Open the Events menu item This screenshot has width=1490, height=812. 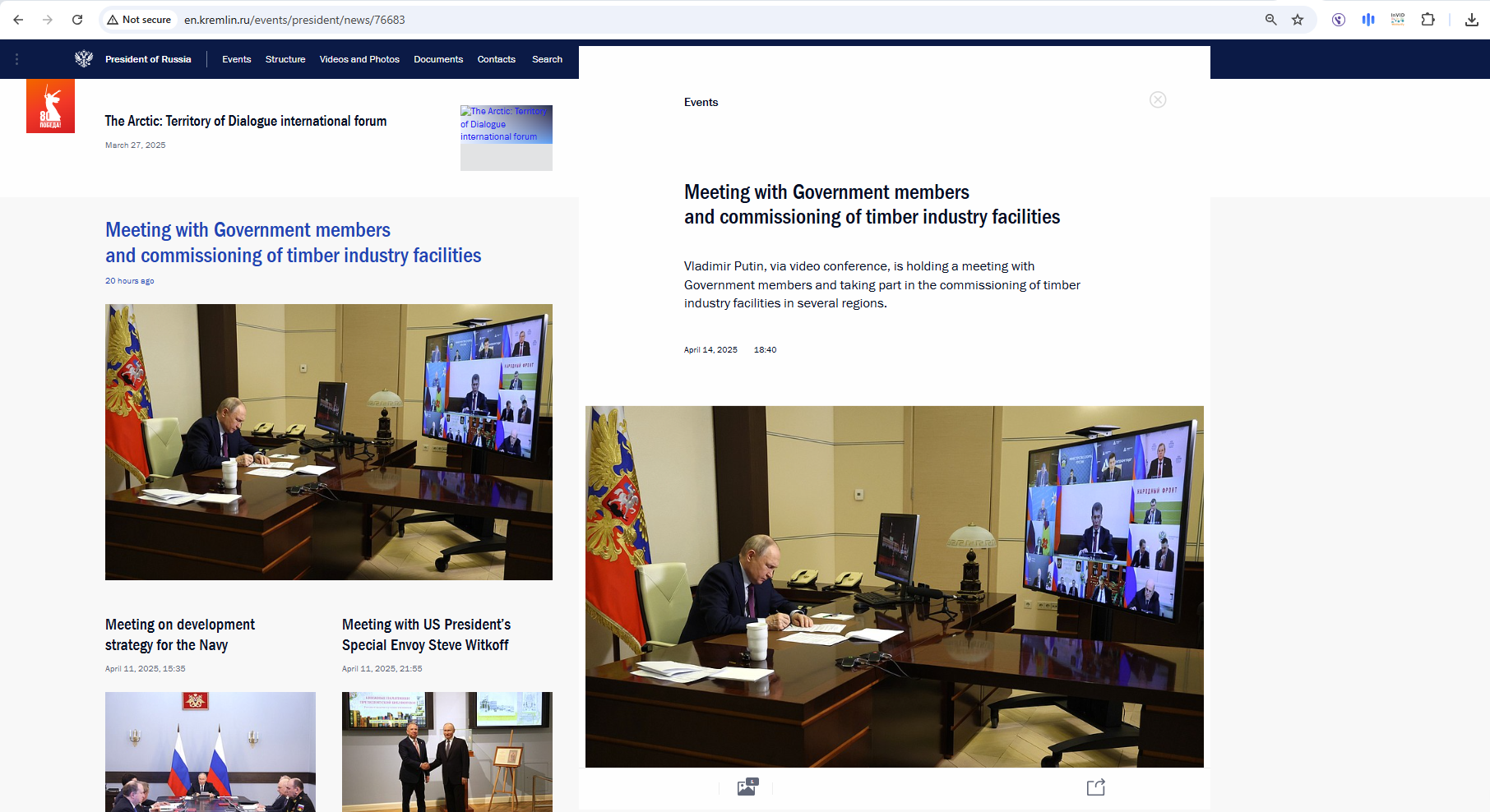point(236,59)
